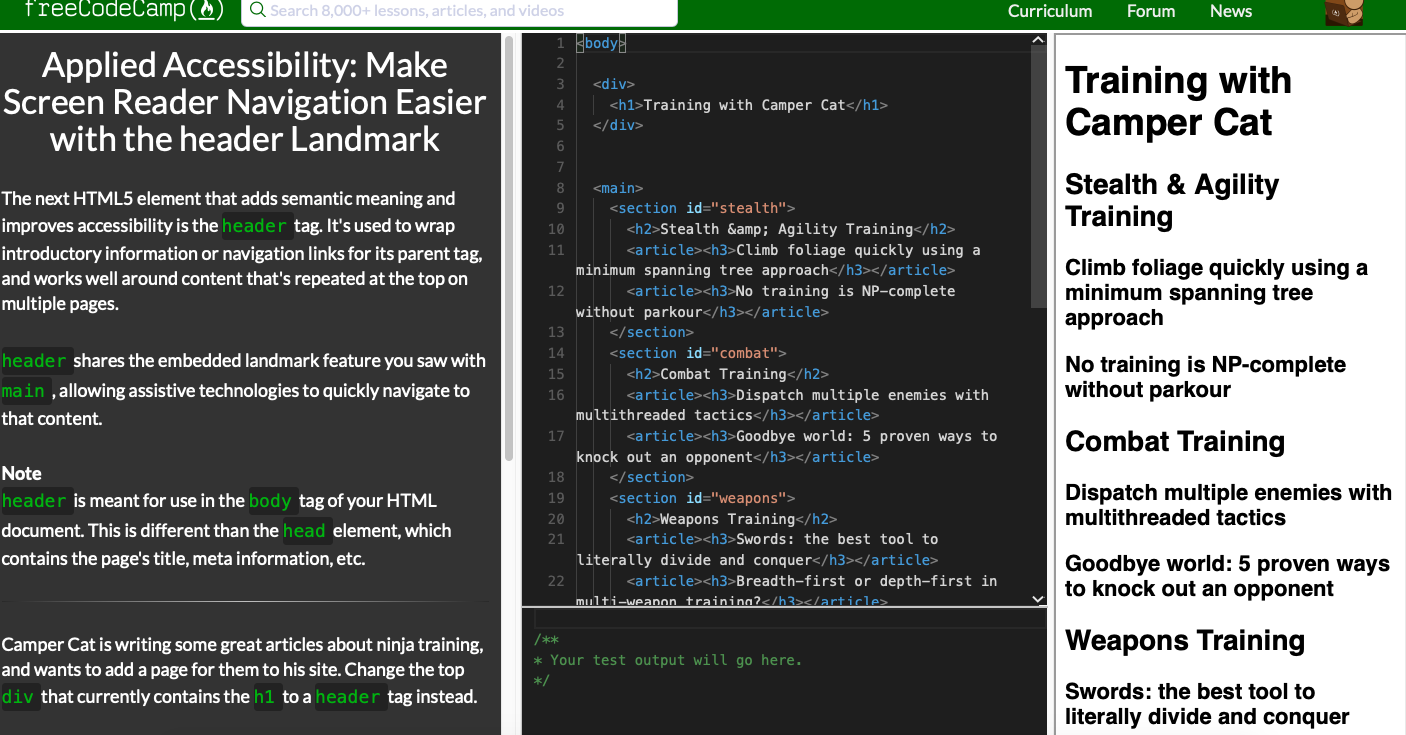Image resolution: width=1406 pixels, height=735 pixels.
Task: Click the h2 'Weapons Training' code line
Action: (732, 519)
